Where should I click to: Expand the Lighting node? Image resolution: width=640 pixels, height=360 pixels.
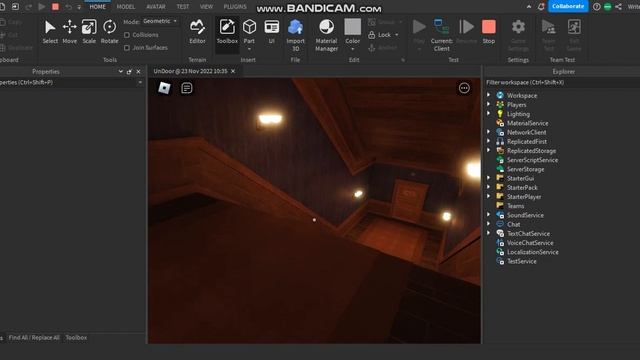[x=489, y=113]
